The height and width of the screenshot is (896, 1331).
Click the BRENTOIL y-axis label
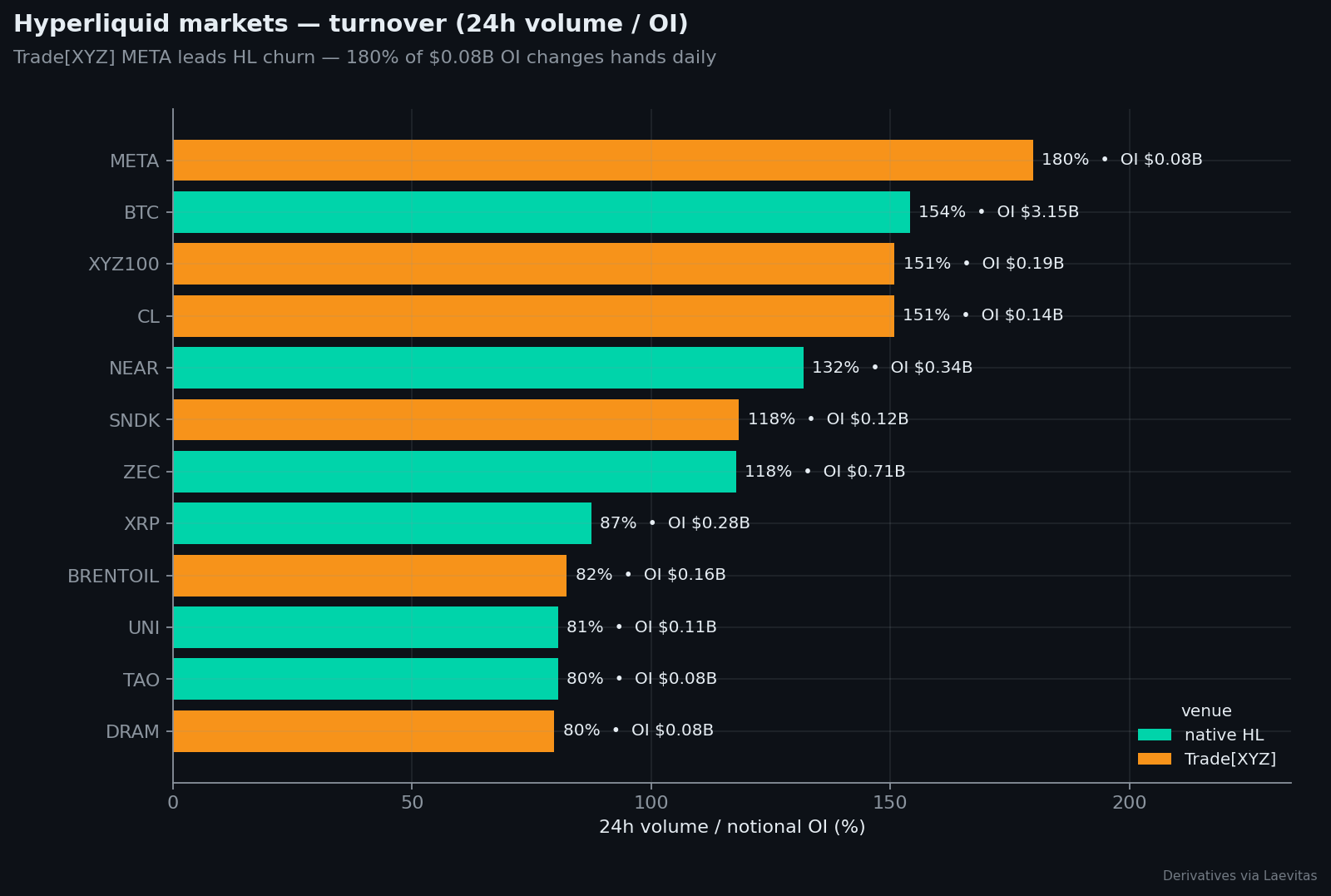[x=113, y=577]
